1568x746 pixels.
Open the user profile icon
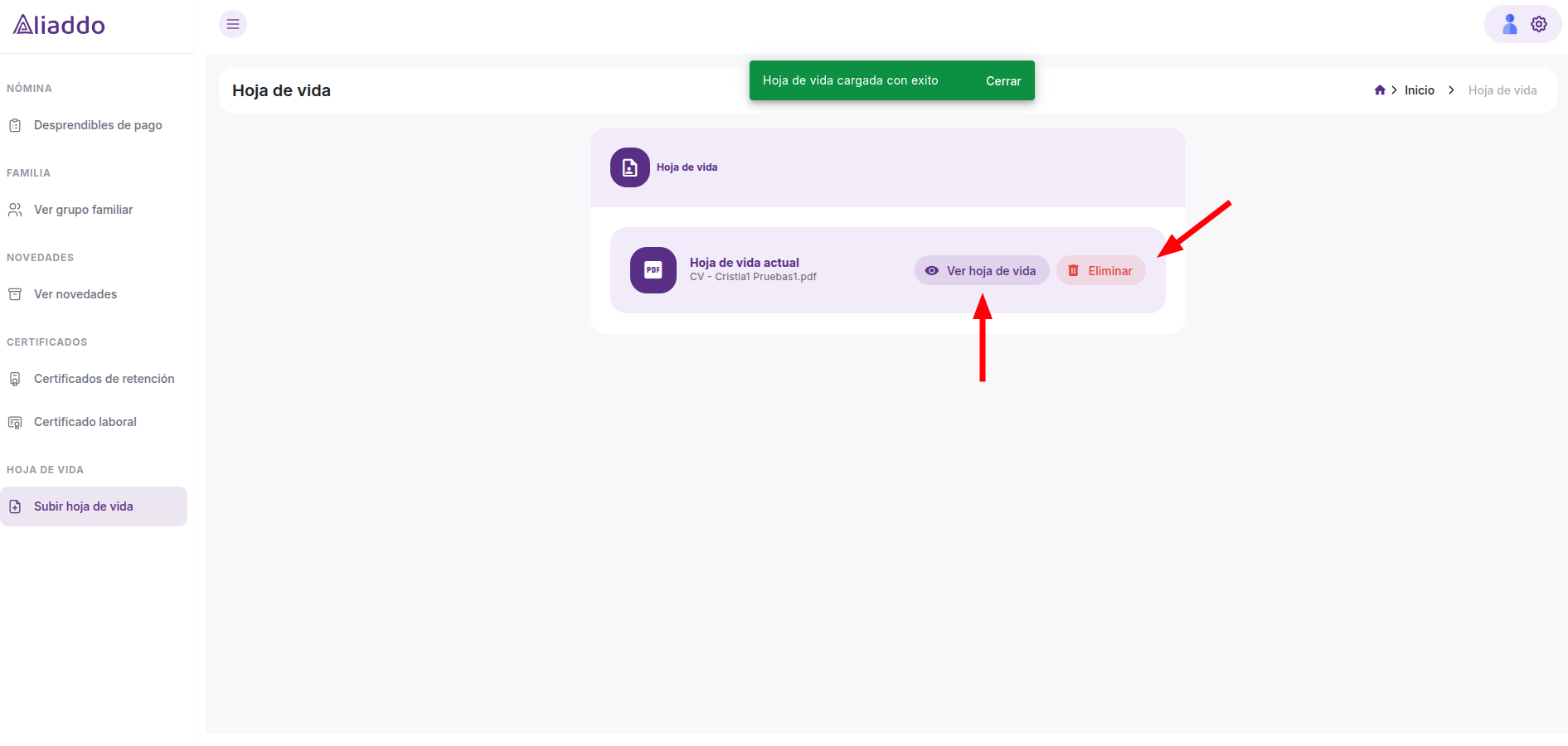[x=1510, y=24]
